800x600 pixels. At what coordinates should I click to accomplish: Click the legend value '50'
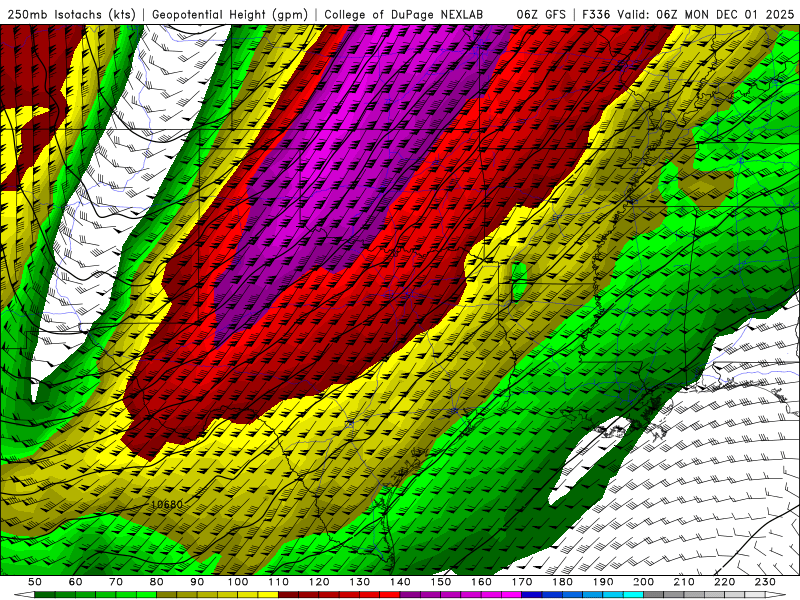35,582
